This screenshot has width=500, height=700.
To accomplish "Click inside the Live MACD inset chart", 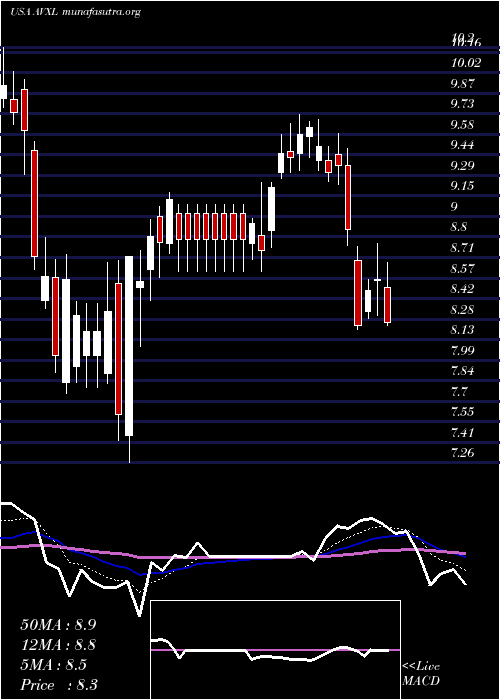I will (275, 650).
